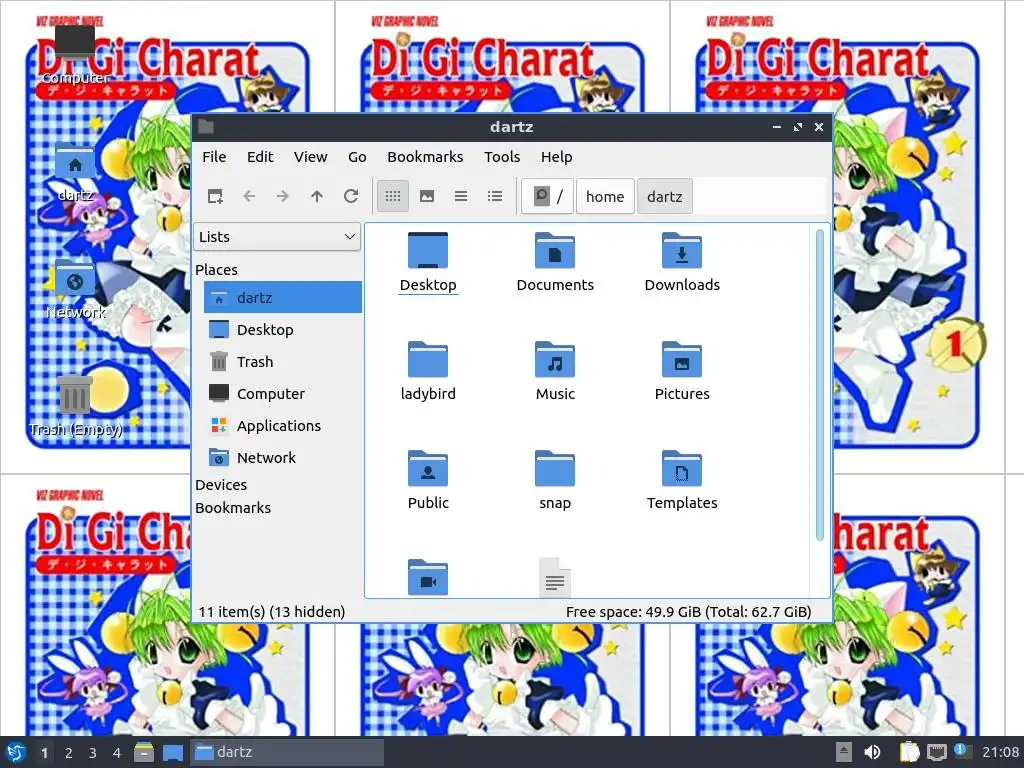This screenshot has height=768, width=1024.
Task: Open the Edit menu
Action: coord(260,157)
